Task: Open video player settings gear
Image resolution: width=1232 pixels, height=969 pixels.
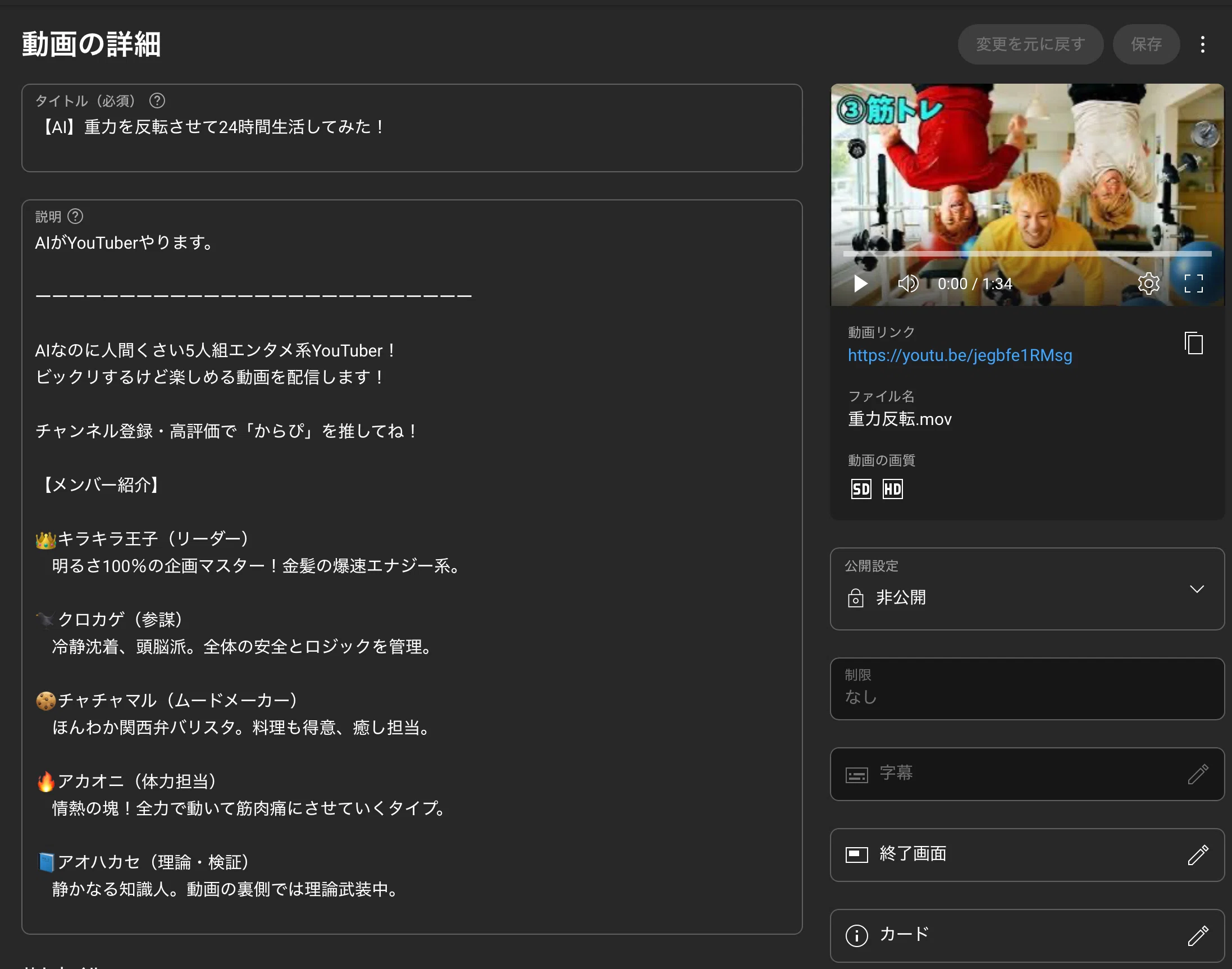Action: tap(1148, 283)
